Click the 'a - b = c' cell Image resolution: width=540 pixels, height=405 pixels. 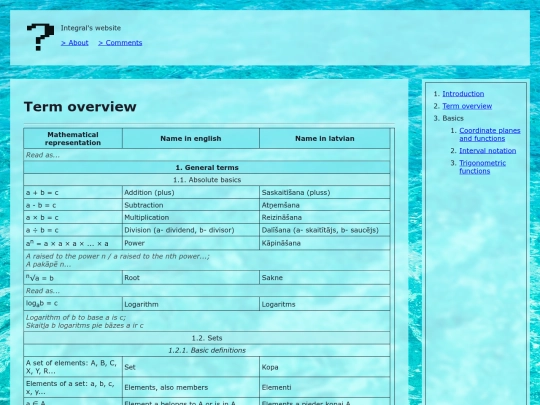pyautogui.click(x=73, y=205)
